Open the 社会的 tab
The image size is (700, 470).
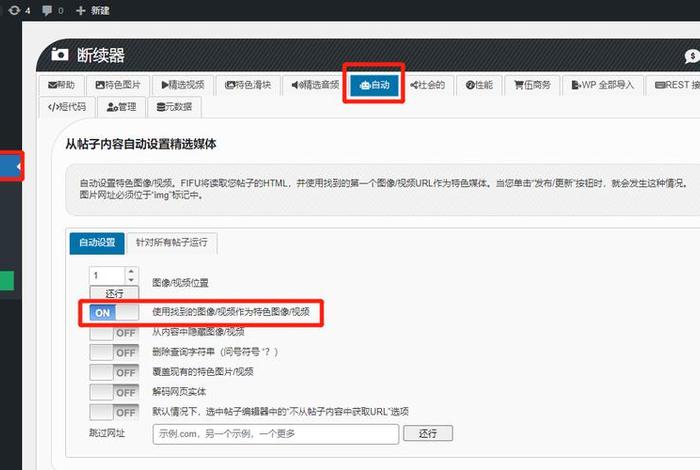click(427, 85)
